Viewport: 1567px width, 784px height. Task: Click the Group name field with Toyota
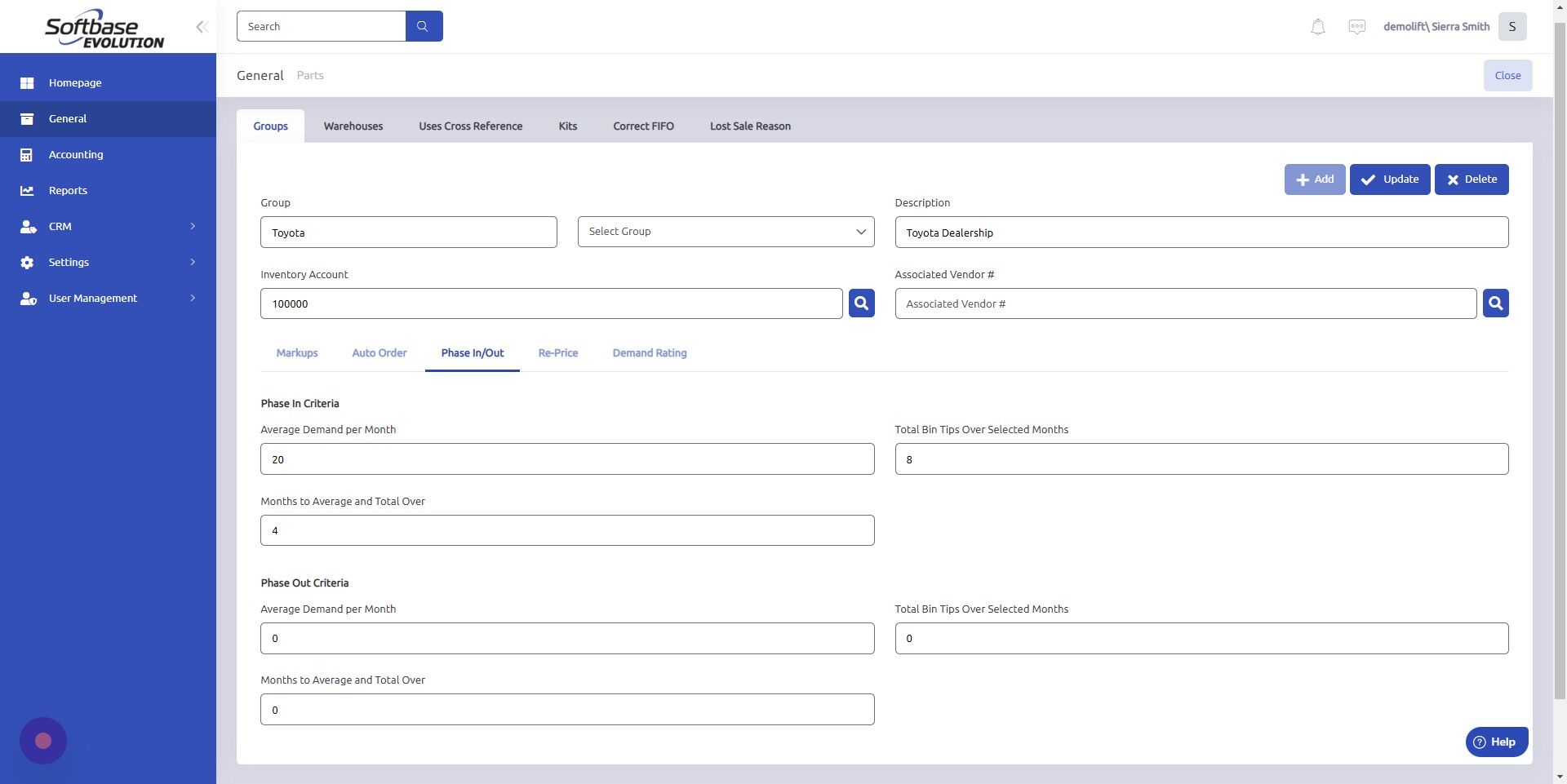[409, 233]
